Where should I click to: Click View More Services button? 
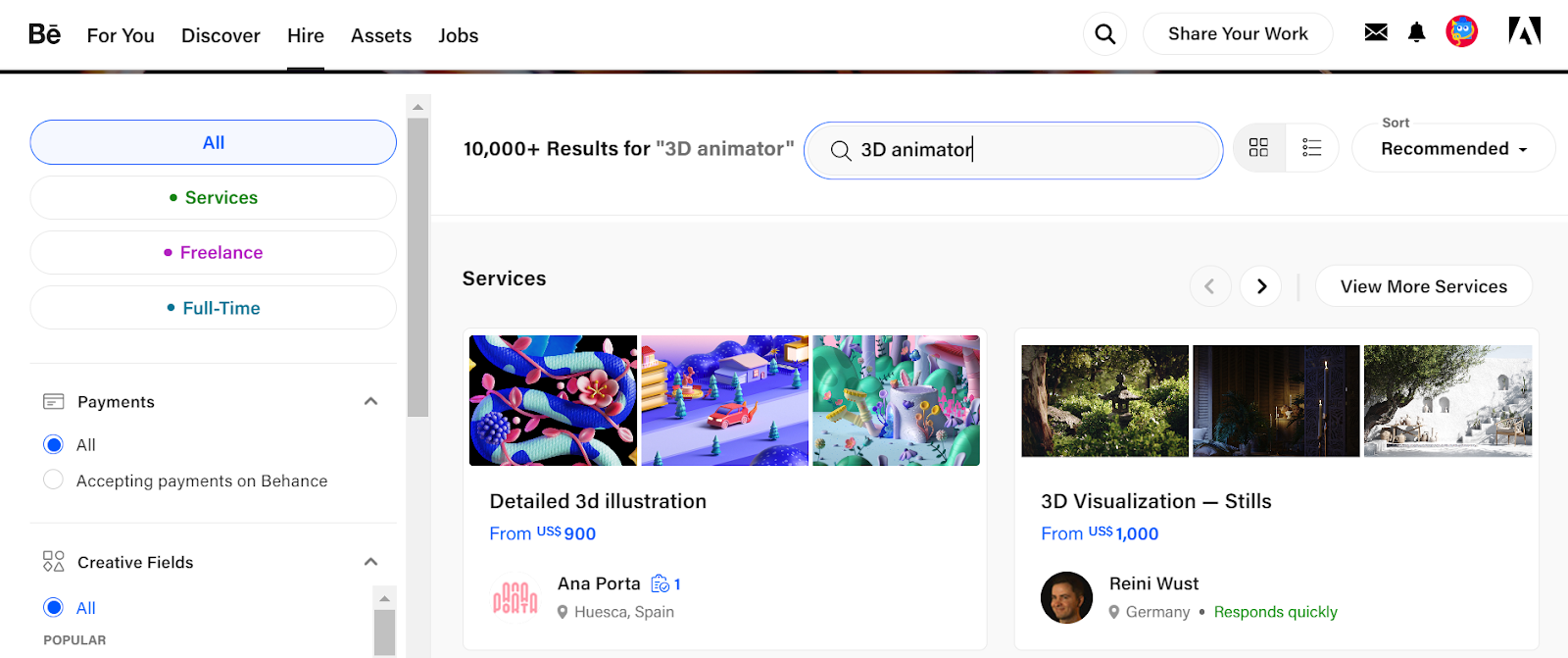click(x=1424, y=286)
